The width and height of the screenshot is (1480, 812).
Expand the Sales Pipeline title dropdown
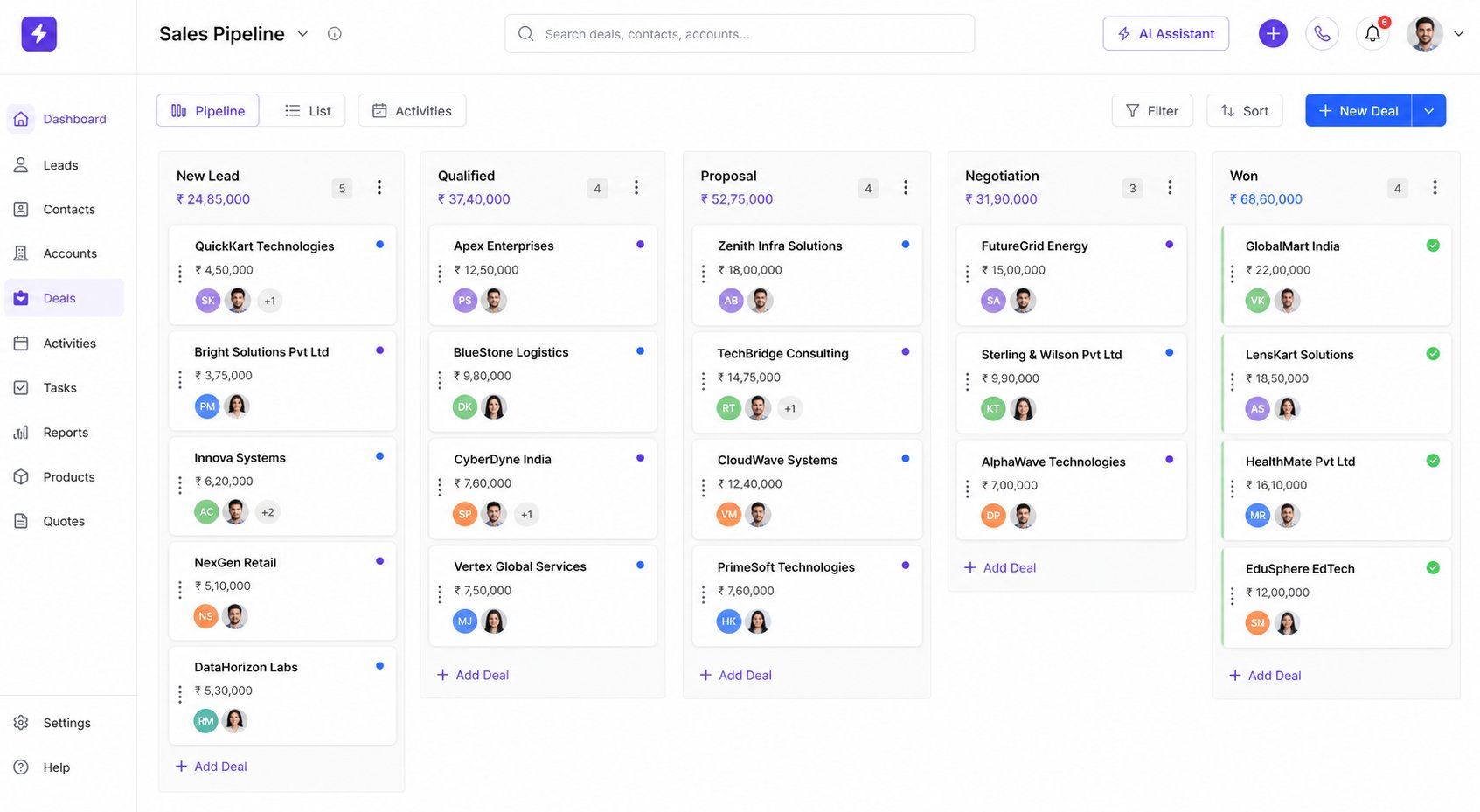pyautogui.click(x=302, y=34)
